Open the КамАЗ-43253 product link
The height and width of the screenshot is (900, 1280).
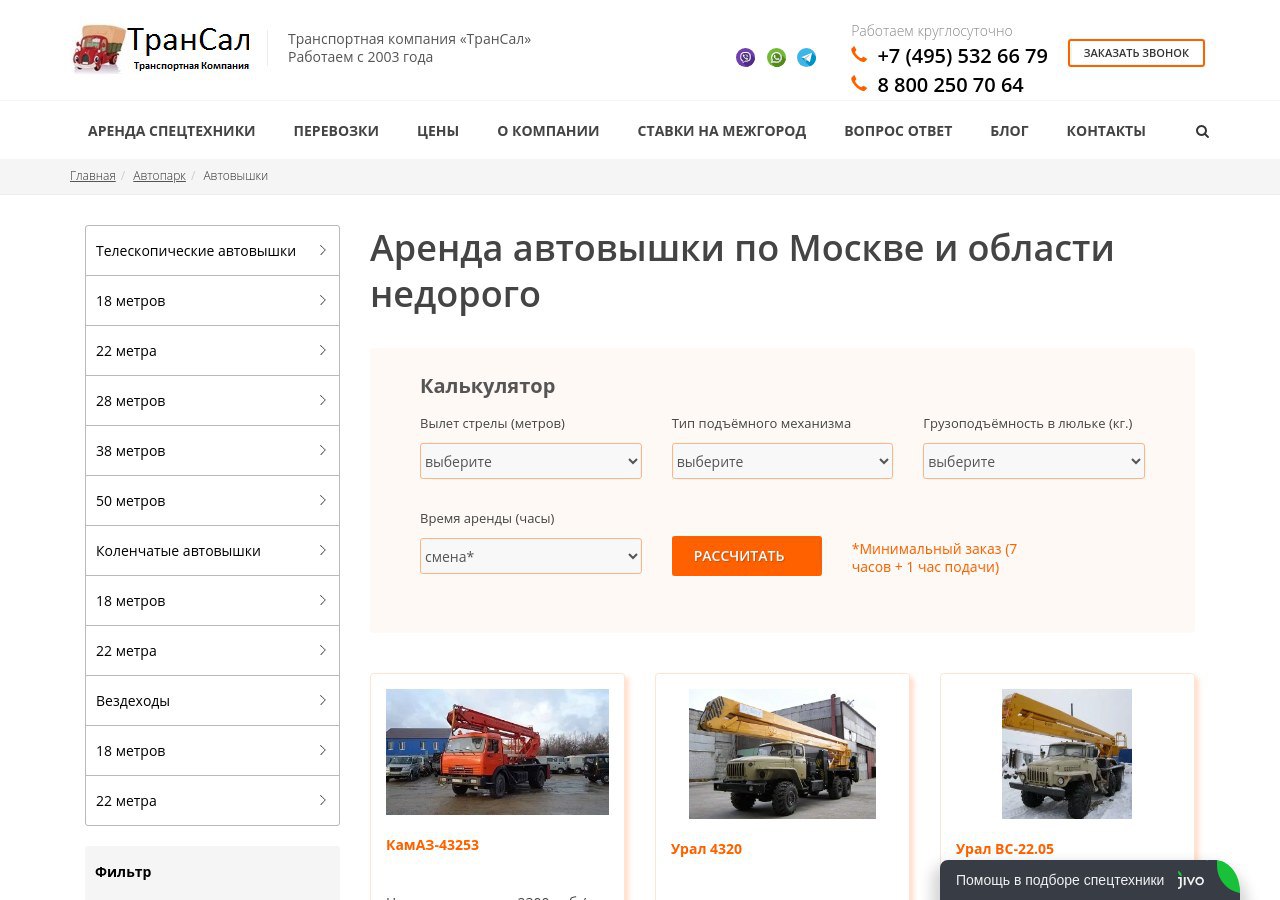point(432,845)
